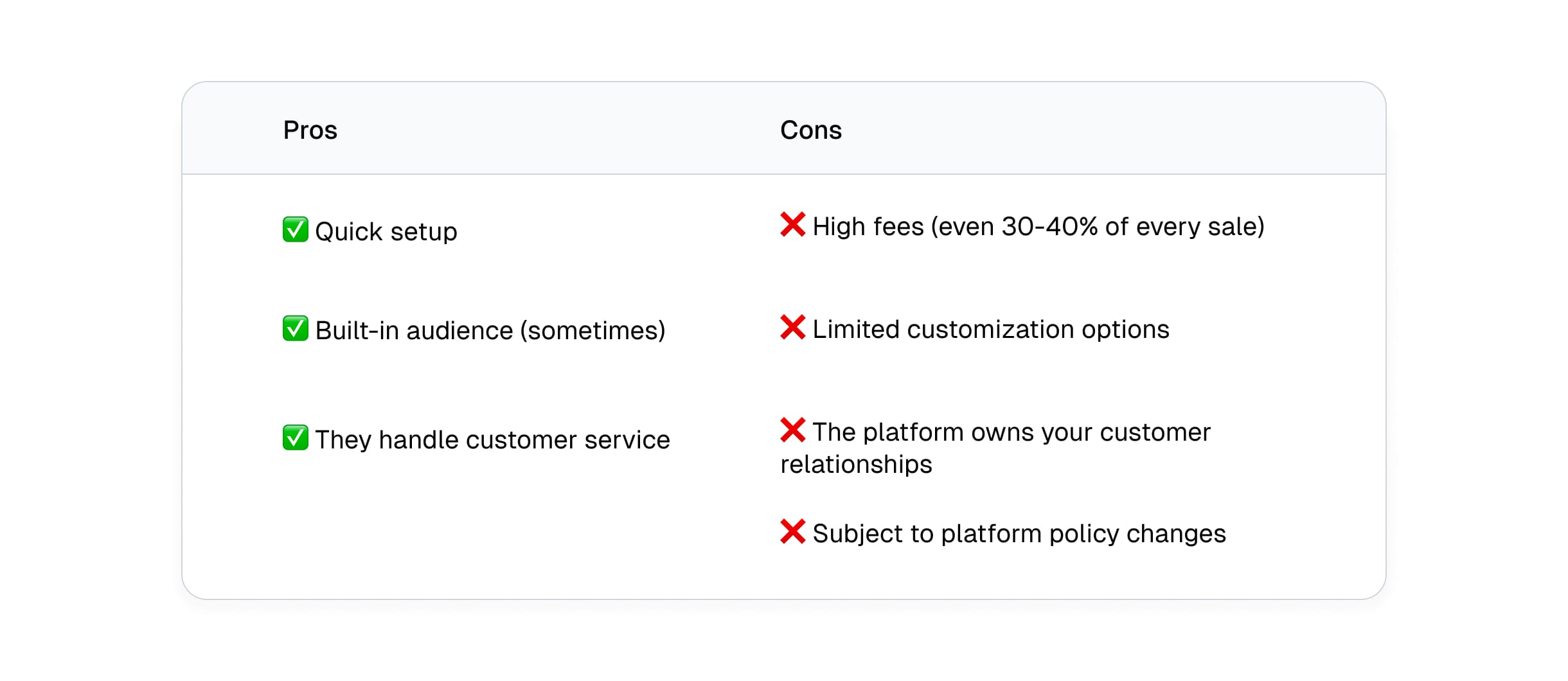This screenshot has width=1568, height=681.
Task: Click They handle customer service text
Action: point(493,440)
